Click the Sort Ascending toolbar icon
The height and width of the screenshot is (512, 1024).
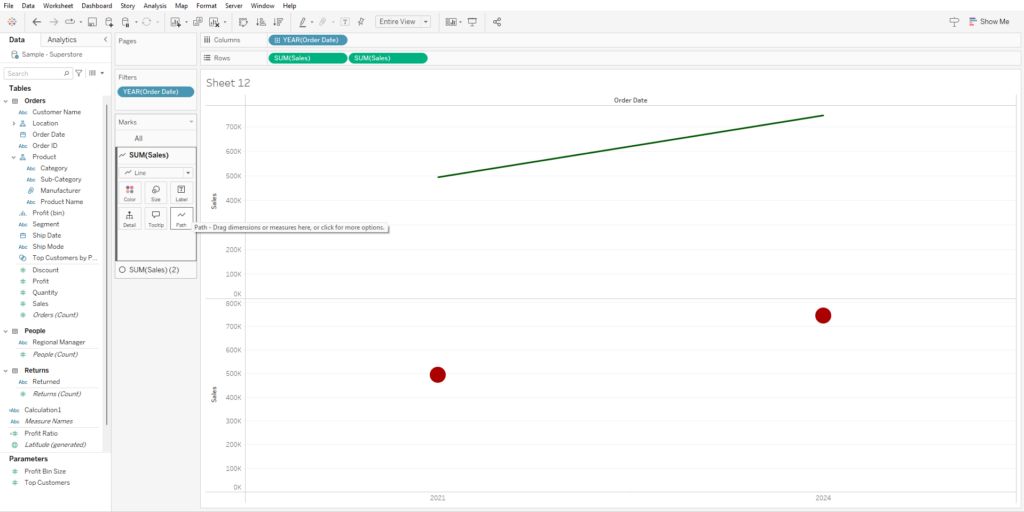261,22
